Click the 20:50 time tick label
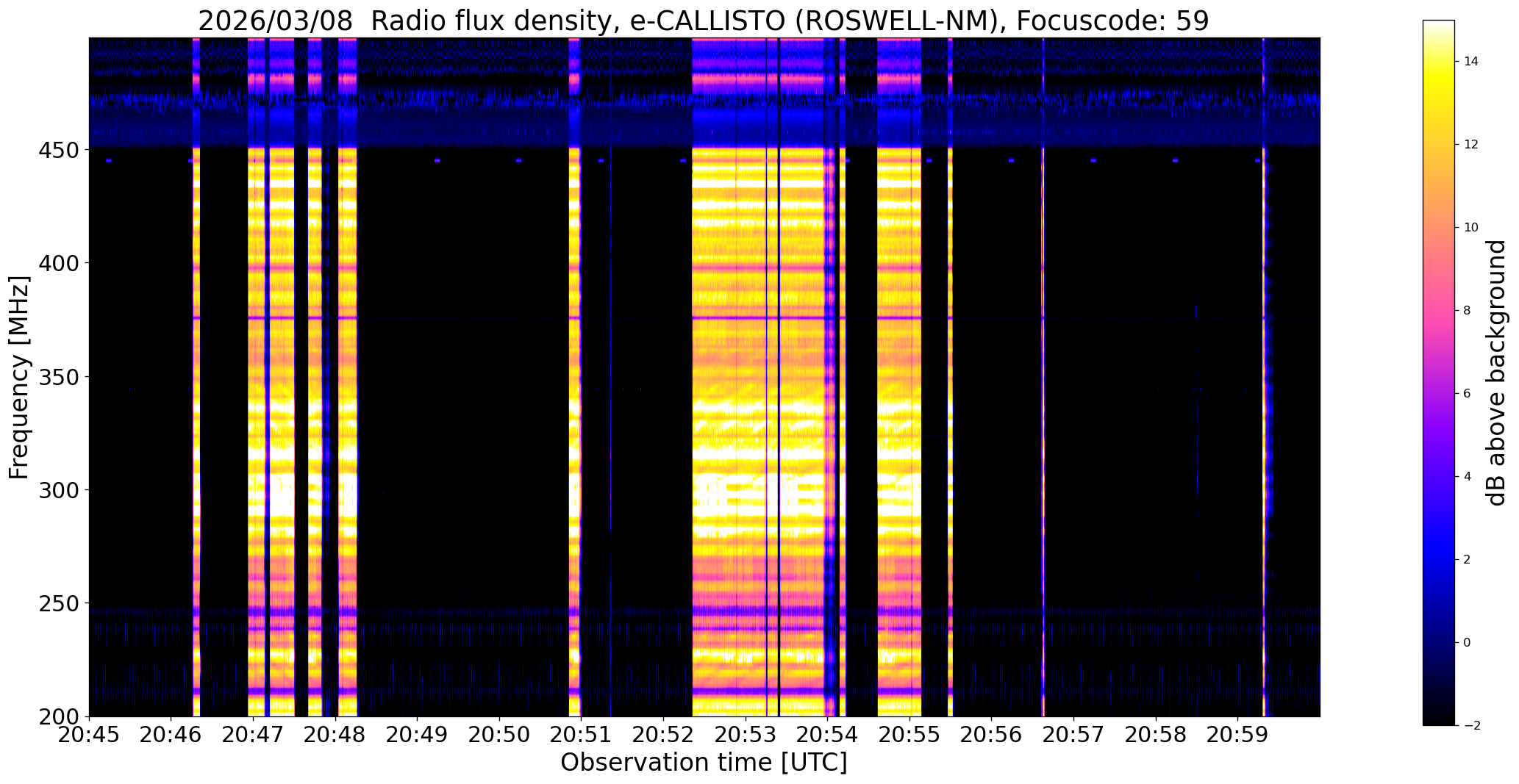Viewport: 1519px width, 784px height. coord(499,735)
